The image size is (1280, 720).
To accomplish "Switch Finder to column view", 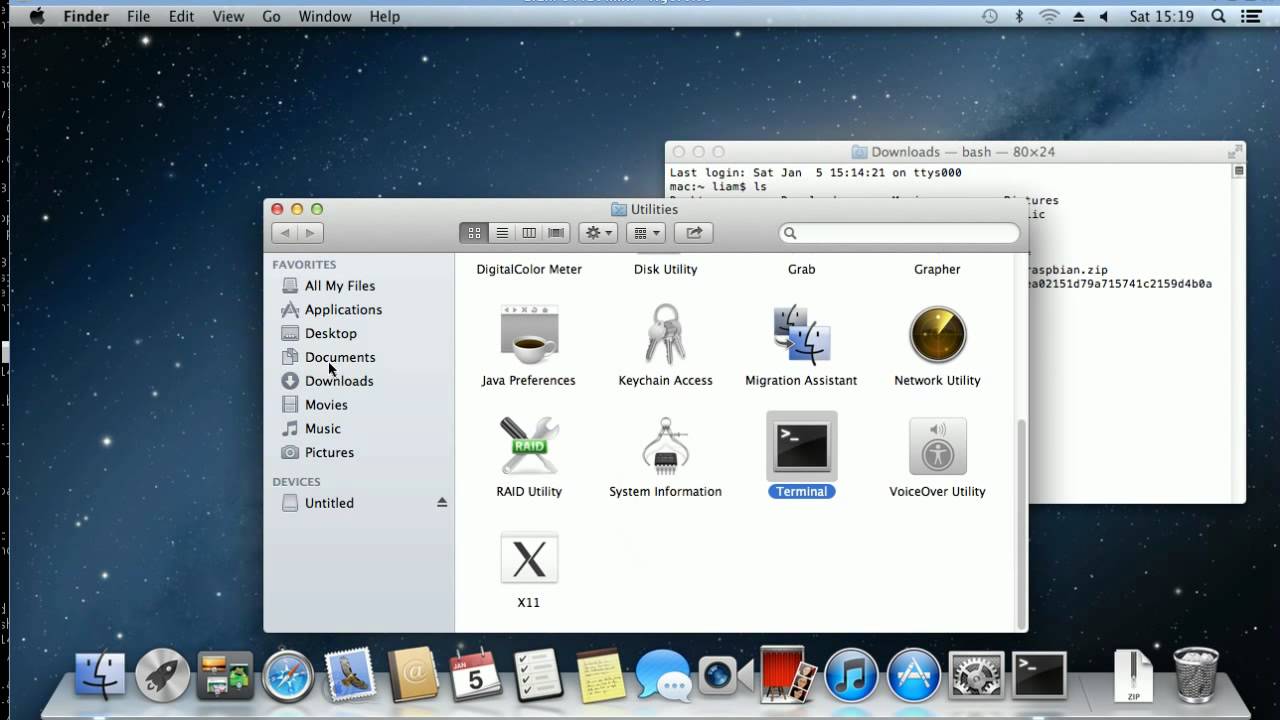I will click(x=529, y=233).
